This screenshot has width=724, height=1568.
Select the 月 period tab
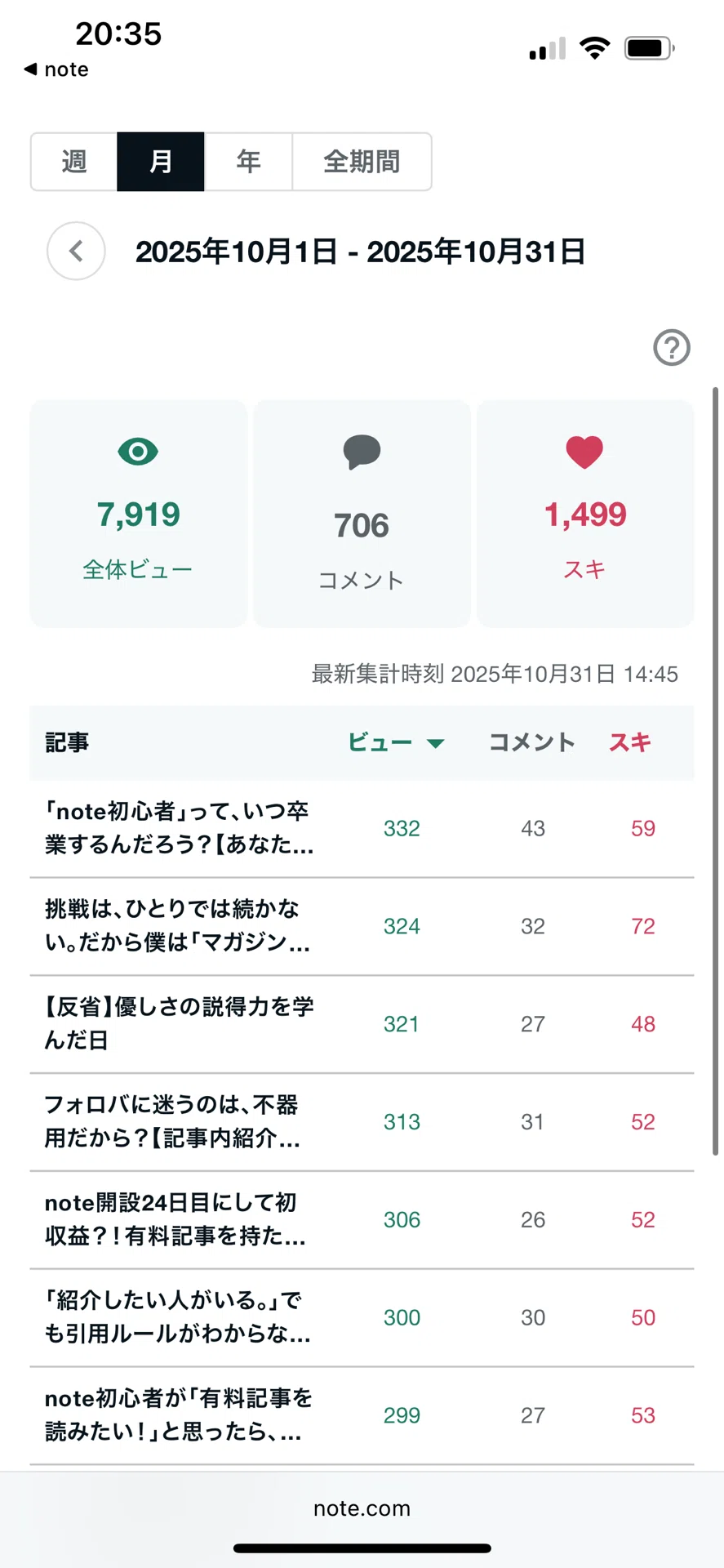pyautogui.click(x=161, y=162)
